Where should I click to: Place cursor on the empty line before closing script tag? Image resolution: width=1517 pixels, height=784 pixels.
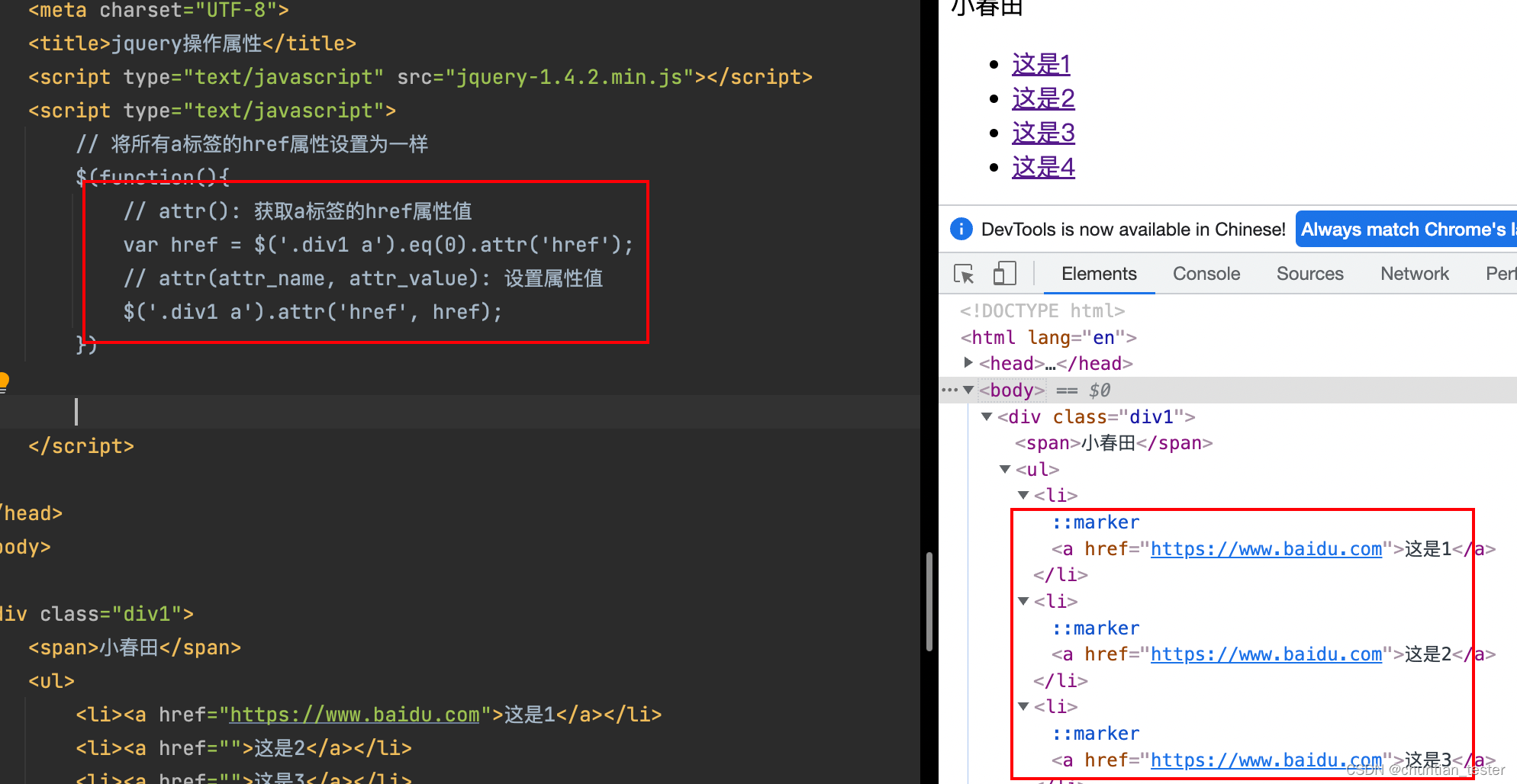(x=459, y=412)
